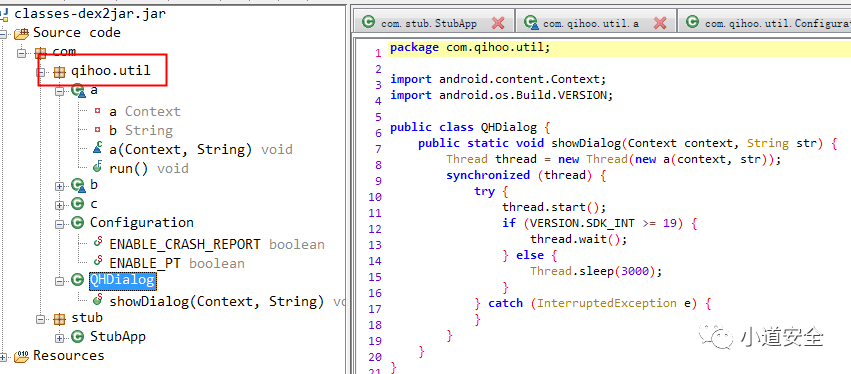
Task: Click the StubApp class icon in tree
Action: (78, 337)
